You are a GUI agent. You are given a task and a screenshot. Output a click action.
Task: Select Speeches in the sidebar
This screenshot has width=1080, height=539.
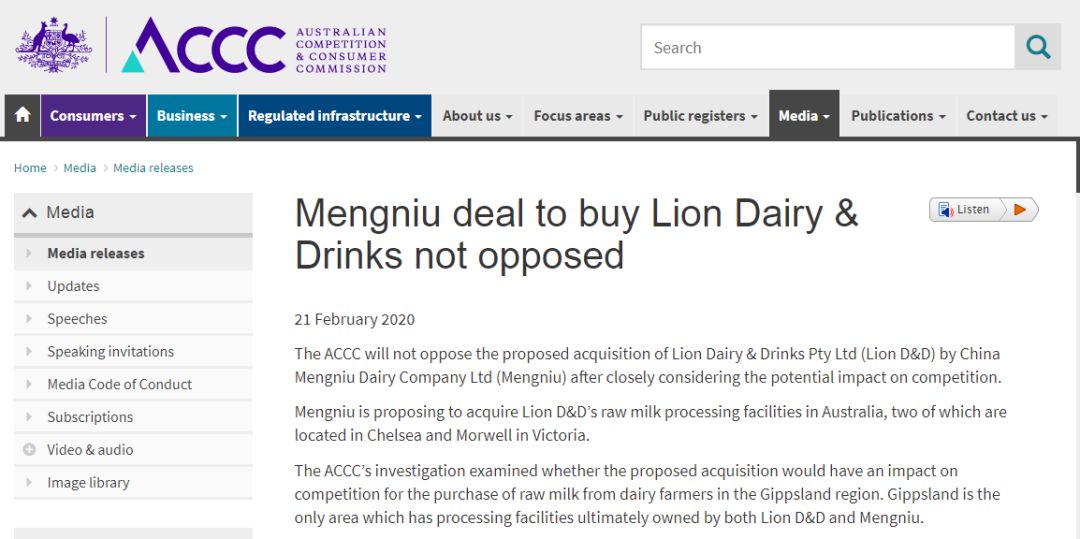tap(77, 319)
